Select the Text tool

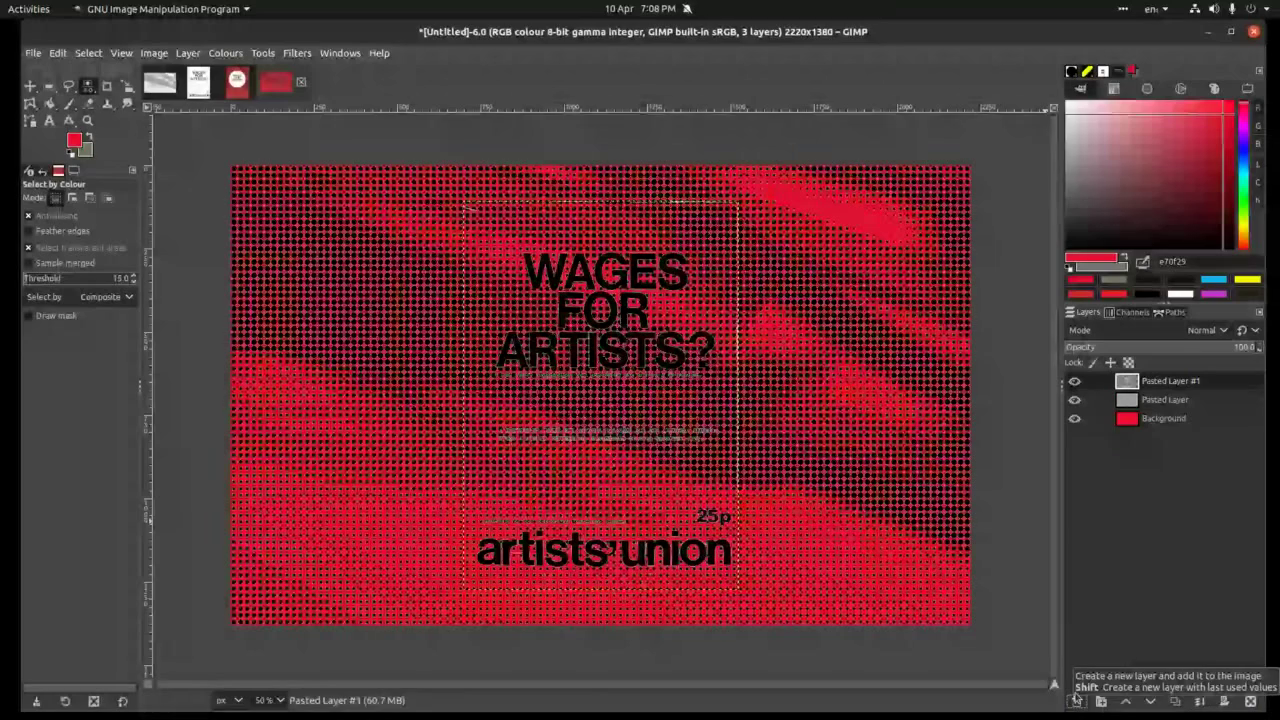click(49, 120)
